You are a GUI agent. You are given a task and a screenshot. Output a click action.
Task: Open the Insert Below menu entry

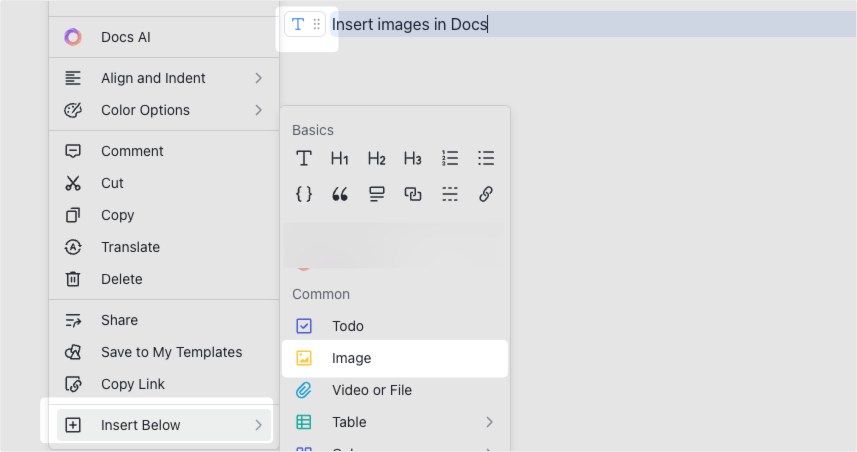point(164,425)
